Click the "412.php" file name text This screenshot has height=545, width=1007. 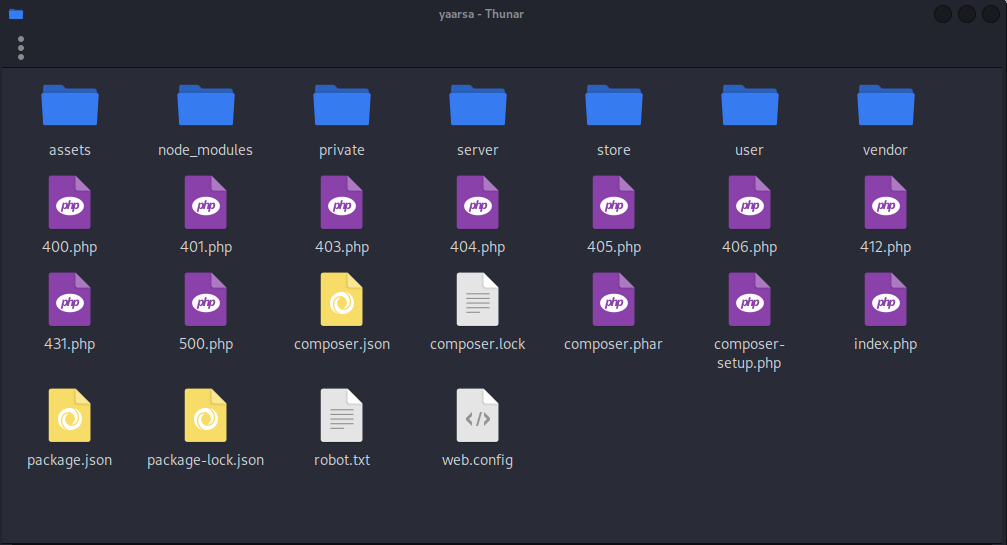coord(886,247)
